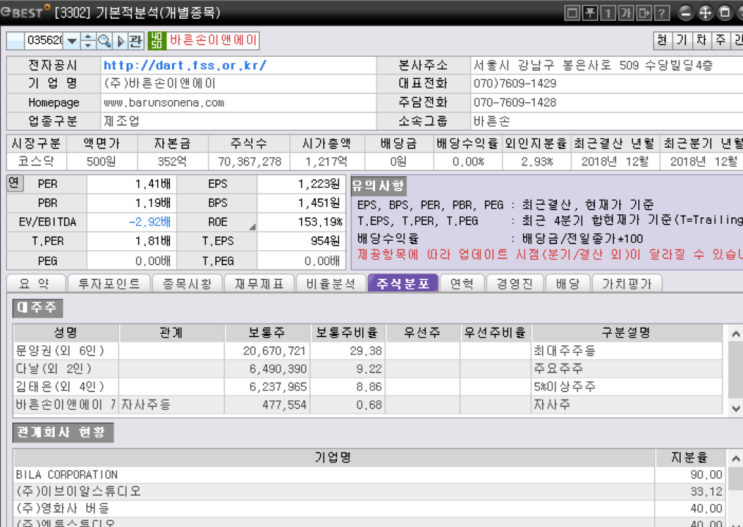The image size is (743, 527).
Task: Click the 90.00 ownership value
Action: [x=706, y=475]
